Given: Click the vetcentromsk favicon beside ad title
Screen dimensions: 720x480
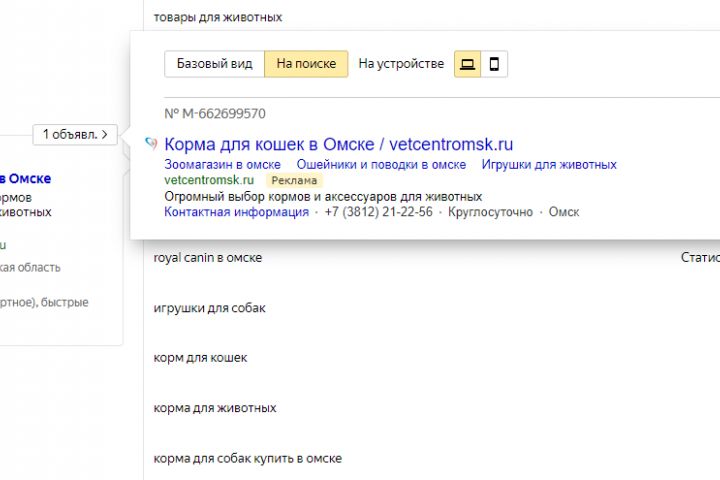Looking at the screenshot, I should [x=151, y=143].
